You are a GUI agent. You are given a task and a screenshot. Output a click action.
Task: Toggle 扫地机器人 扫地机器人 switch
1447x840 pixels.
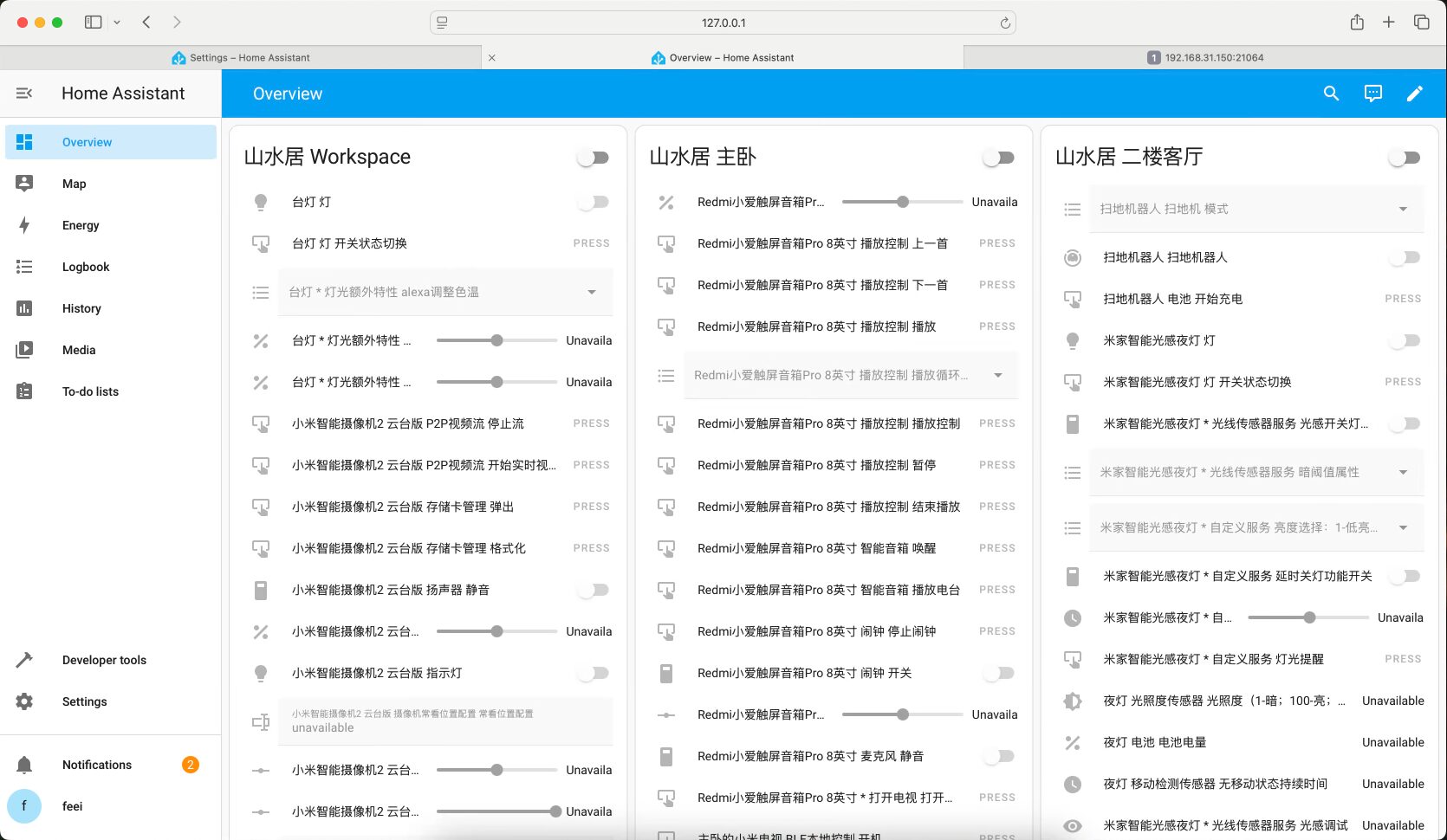pos(1405,257)
